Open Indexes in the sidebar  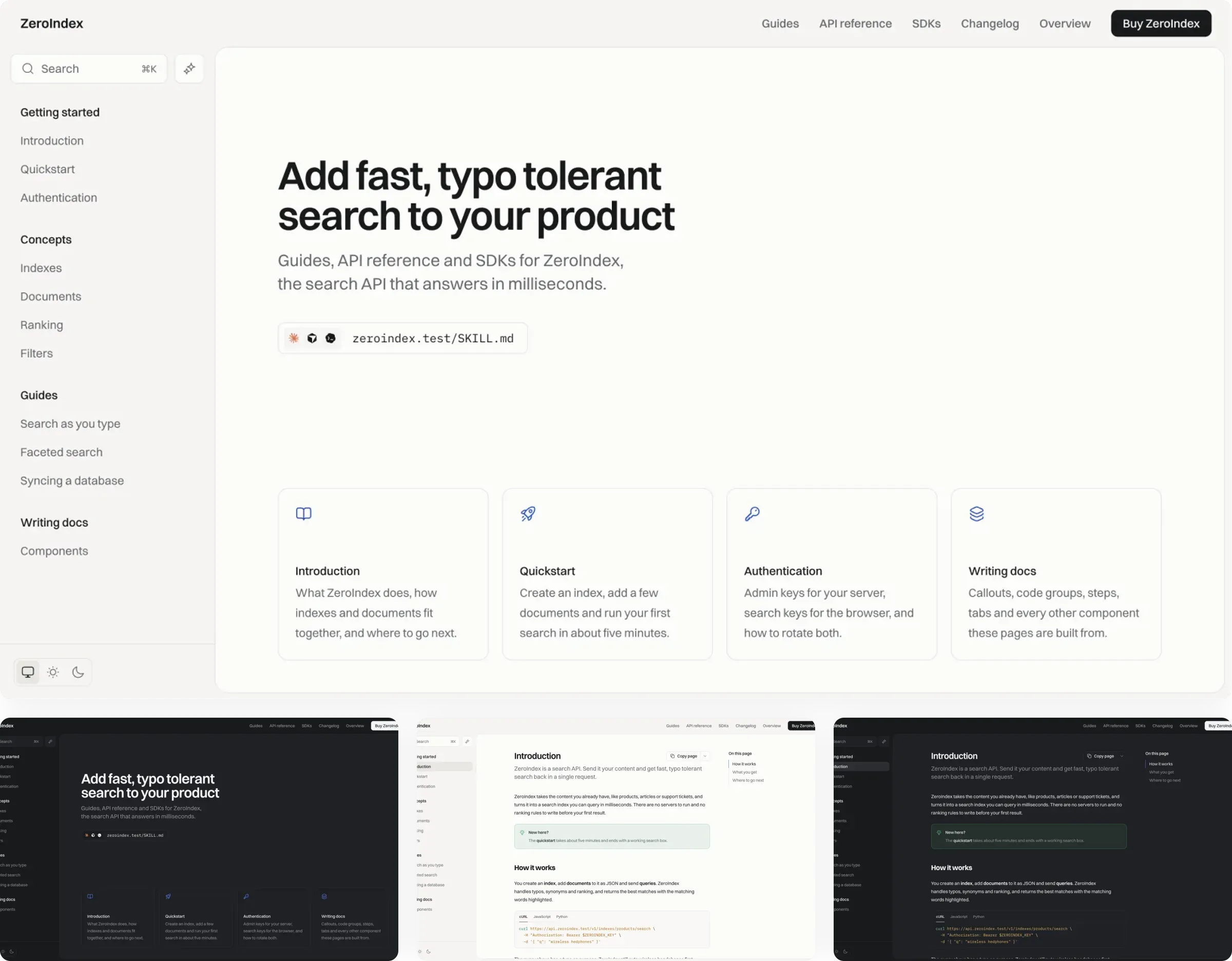(41, 268)
